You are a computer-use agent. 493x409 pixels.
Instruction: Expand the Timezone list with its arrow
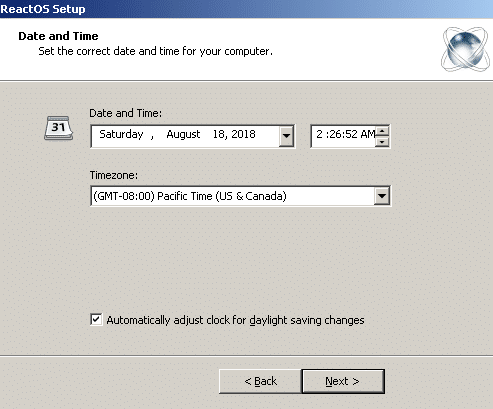[x=382, y=196]
